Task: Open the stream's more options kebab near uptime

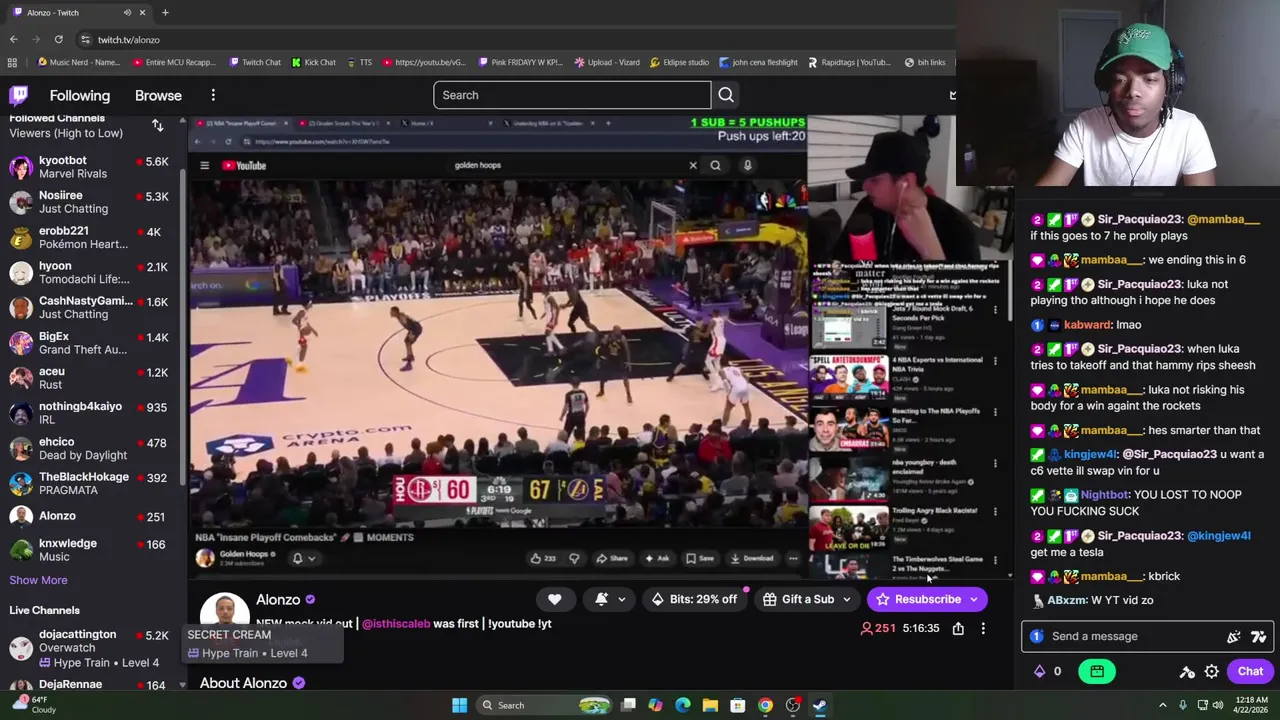Action: point(983,628)
